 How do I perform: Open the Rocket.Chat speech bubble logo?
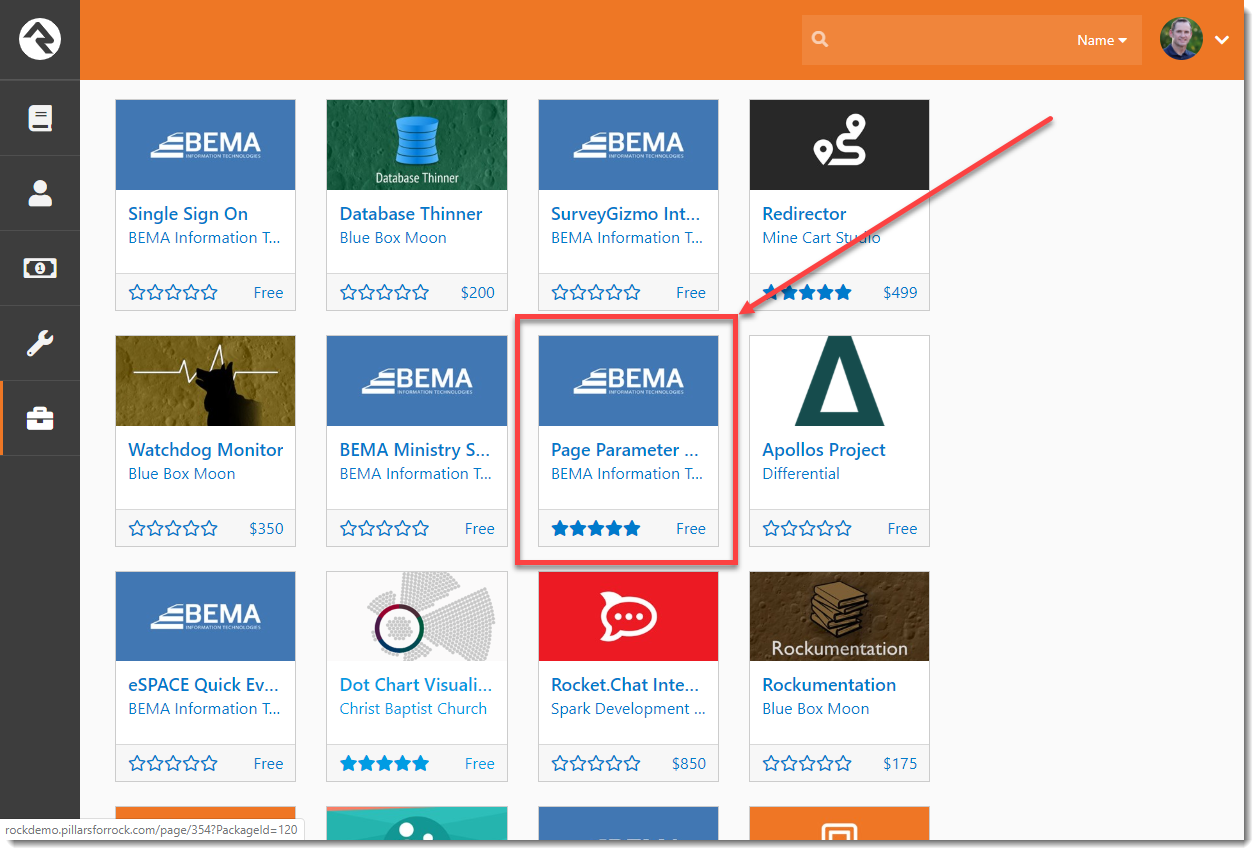tap(628, 616)
